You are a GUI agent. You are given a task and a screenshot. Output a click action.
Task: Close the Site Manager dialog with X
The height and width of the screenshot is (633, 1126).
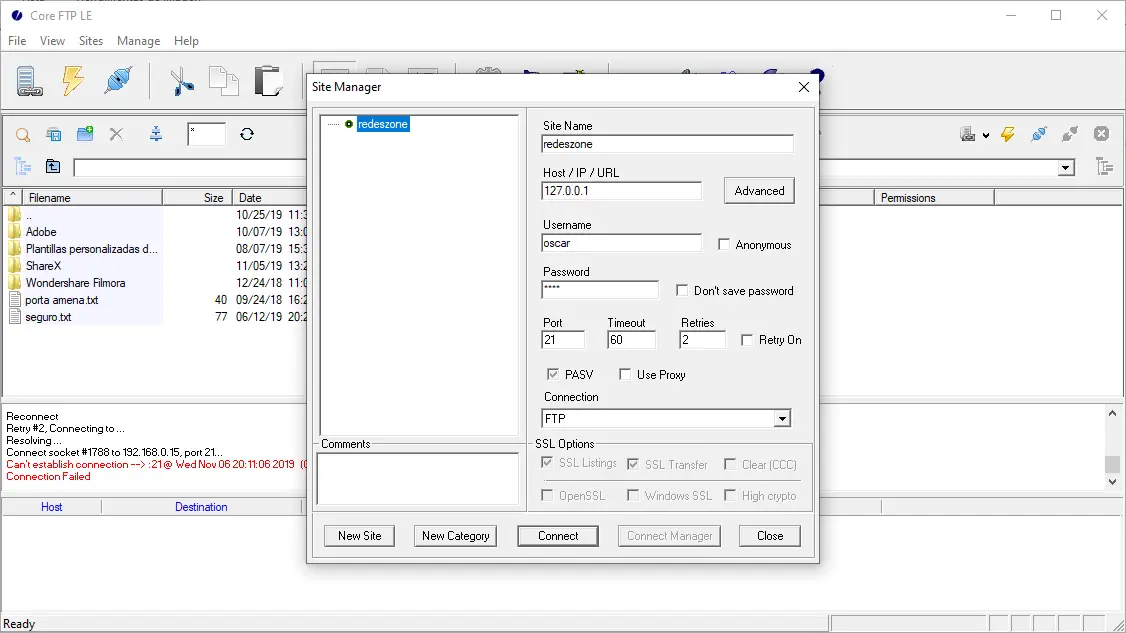click(x=804, y=87)
